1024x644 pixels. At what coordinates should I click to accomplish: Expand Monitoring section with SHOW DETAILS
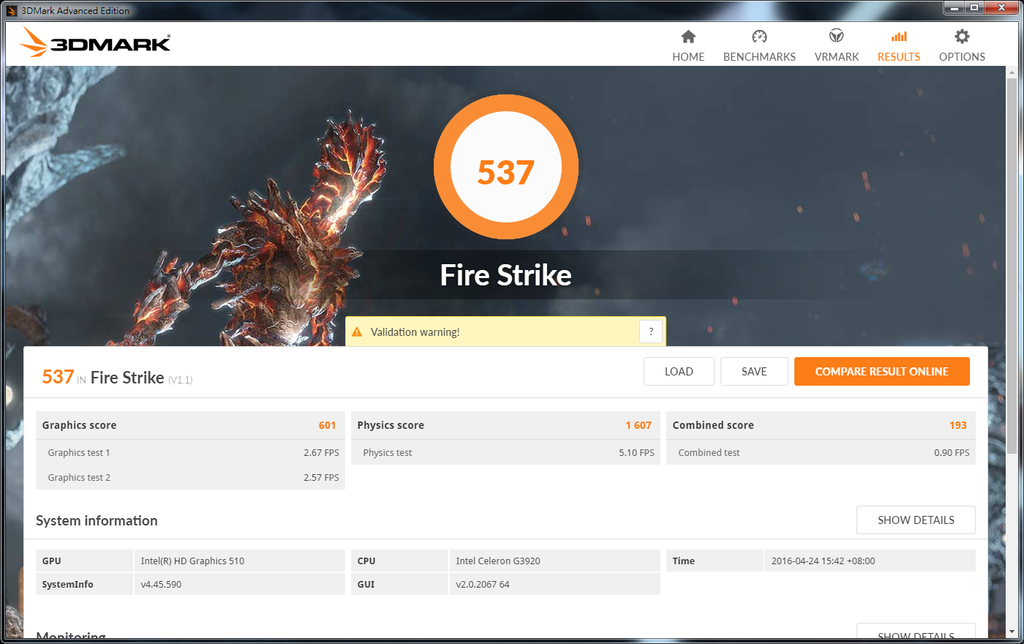[x=915, y=634]
